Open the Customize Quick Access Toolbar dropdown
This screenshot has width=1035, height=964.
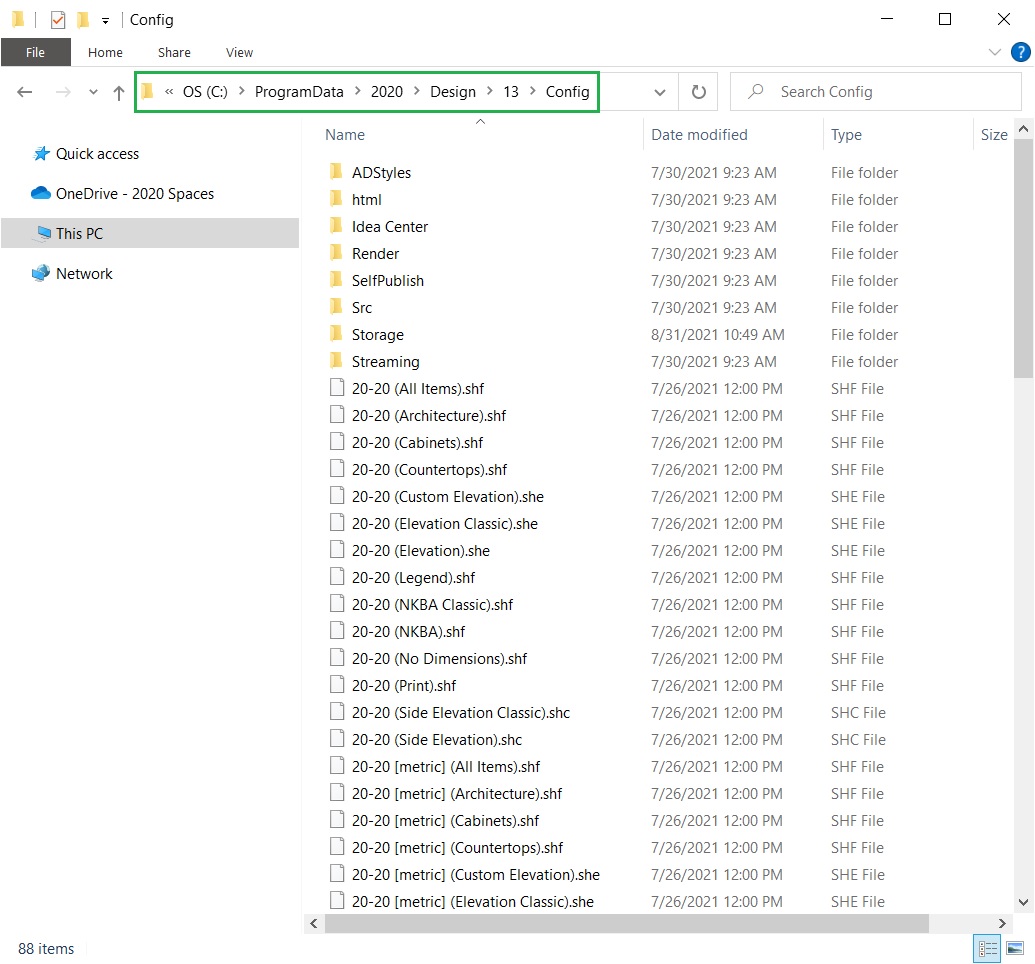105,21
